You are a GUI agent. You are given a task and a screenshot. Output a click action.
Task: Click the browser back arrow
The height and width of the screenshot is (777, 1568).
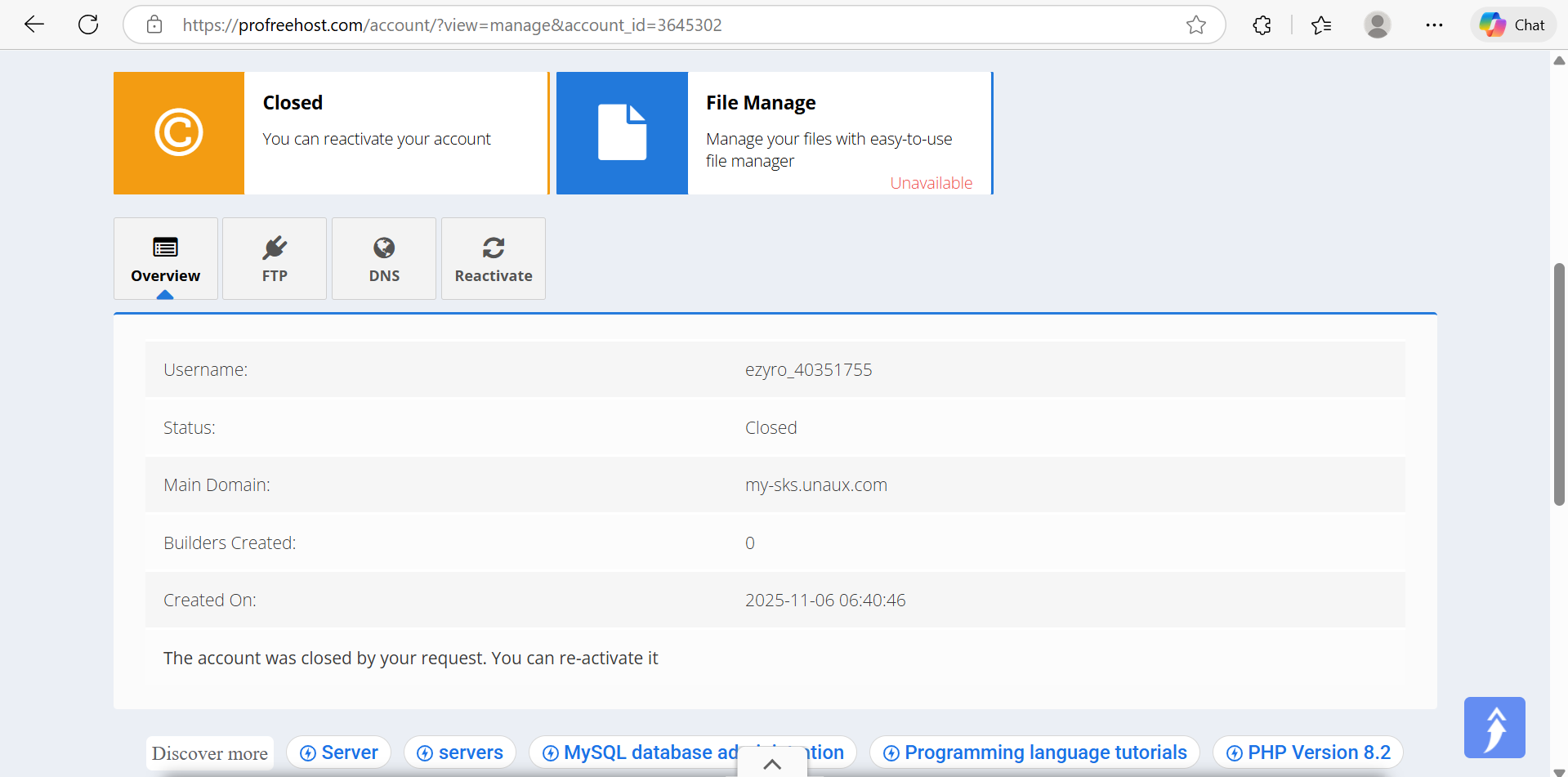(34, 25)
